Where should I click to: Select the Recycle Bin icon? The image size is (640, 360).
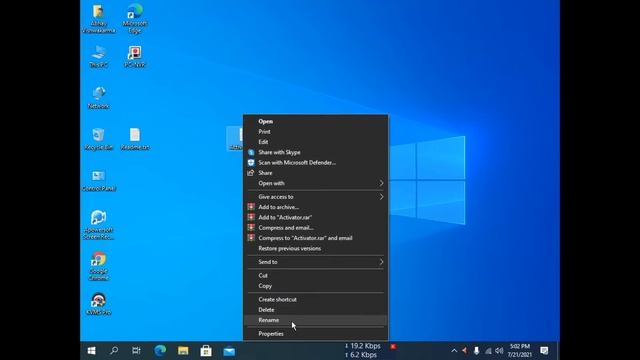98,139
